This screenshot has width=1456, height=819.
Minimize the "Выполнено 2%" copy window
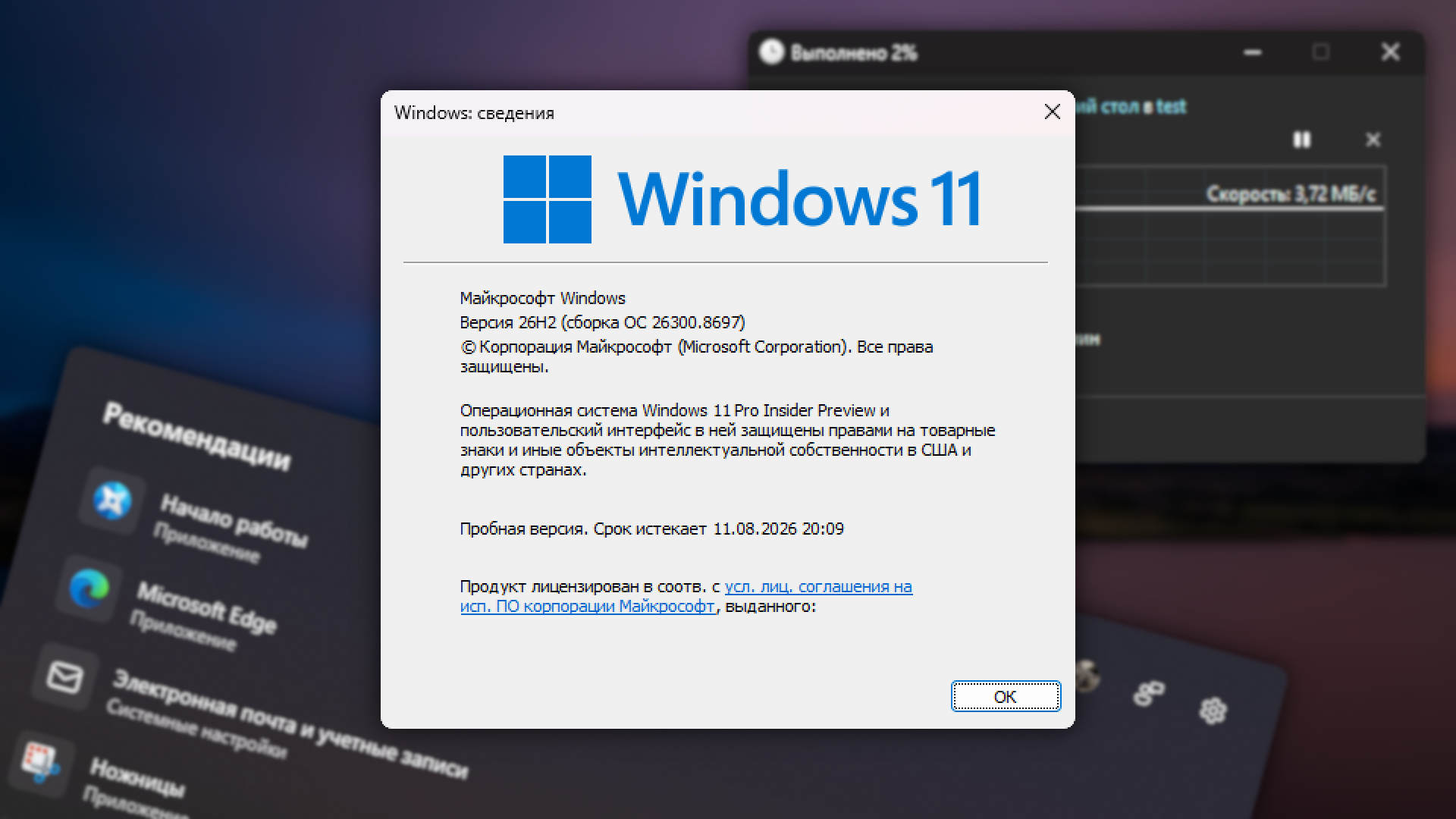pyautogui.click(x=1253, y=52)
